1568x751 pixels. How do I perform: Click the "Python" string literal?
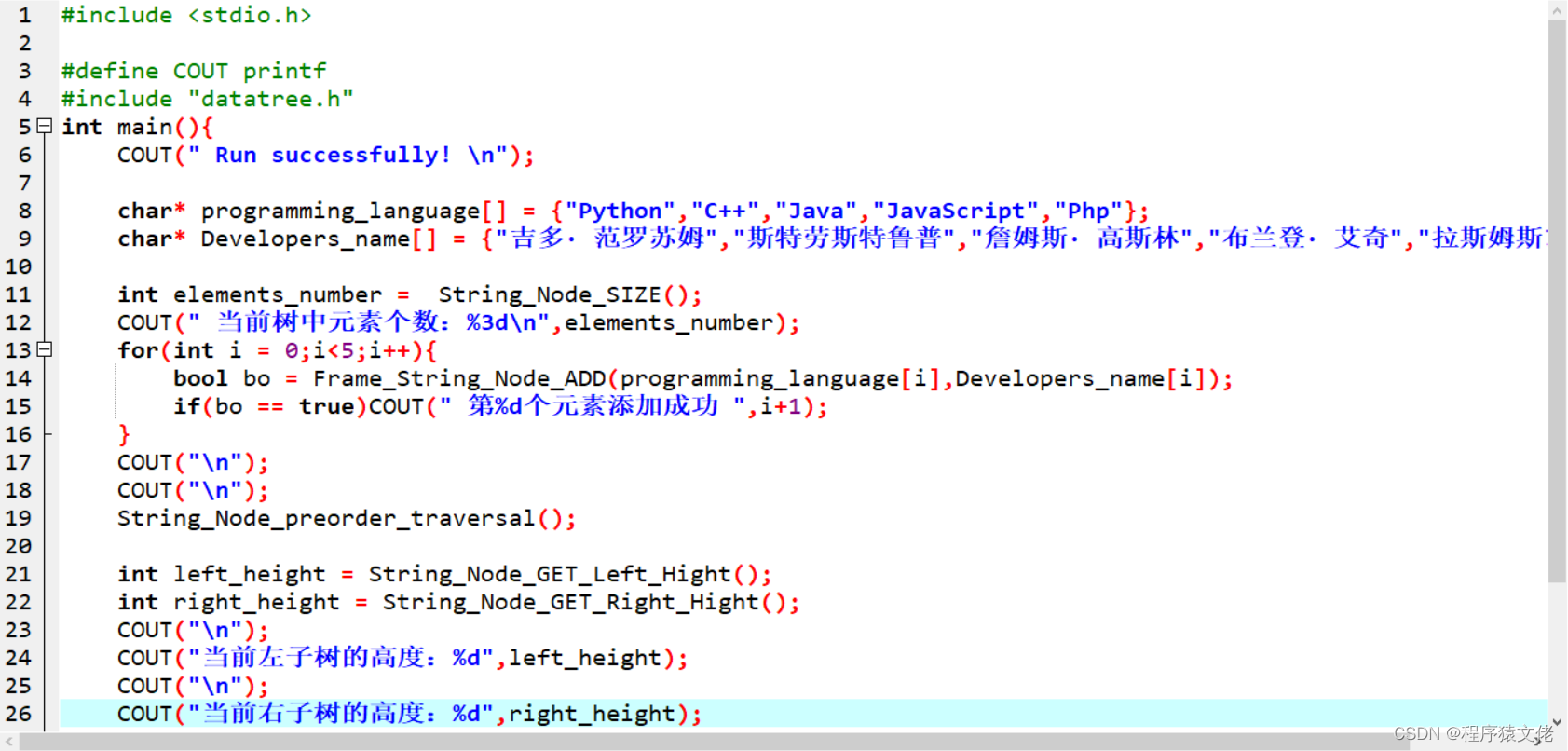pyautogui.click(x=620, y=212)
